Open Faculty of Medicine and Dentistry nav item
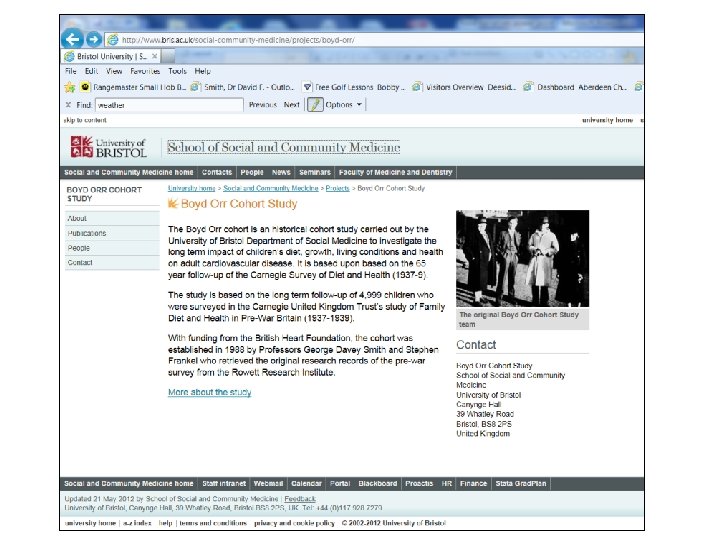720x540 pixels. 395,172
